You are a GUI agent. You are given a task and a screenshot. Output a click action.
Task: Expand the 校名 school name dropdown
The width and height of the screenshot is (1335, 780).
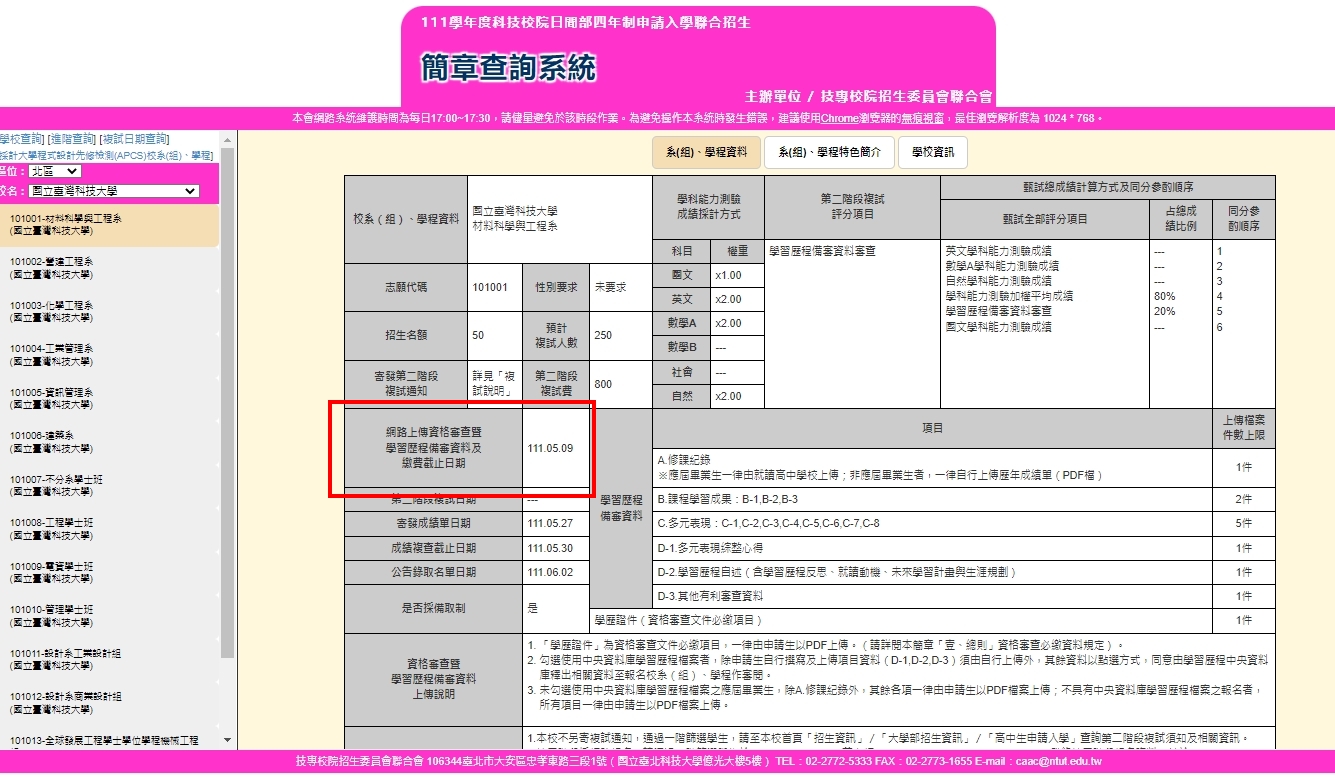tap(113, 191)
